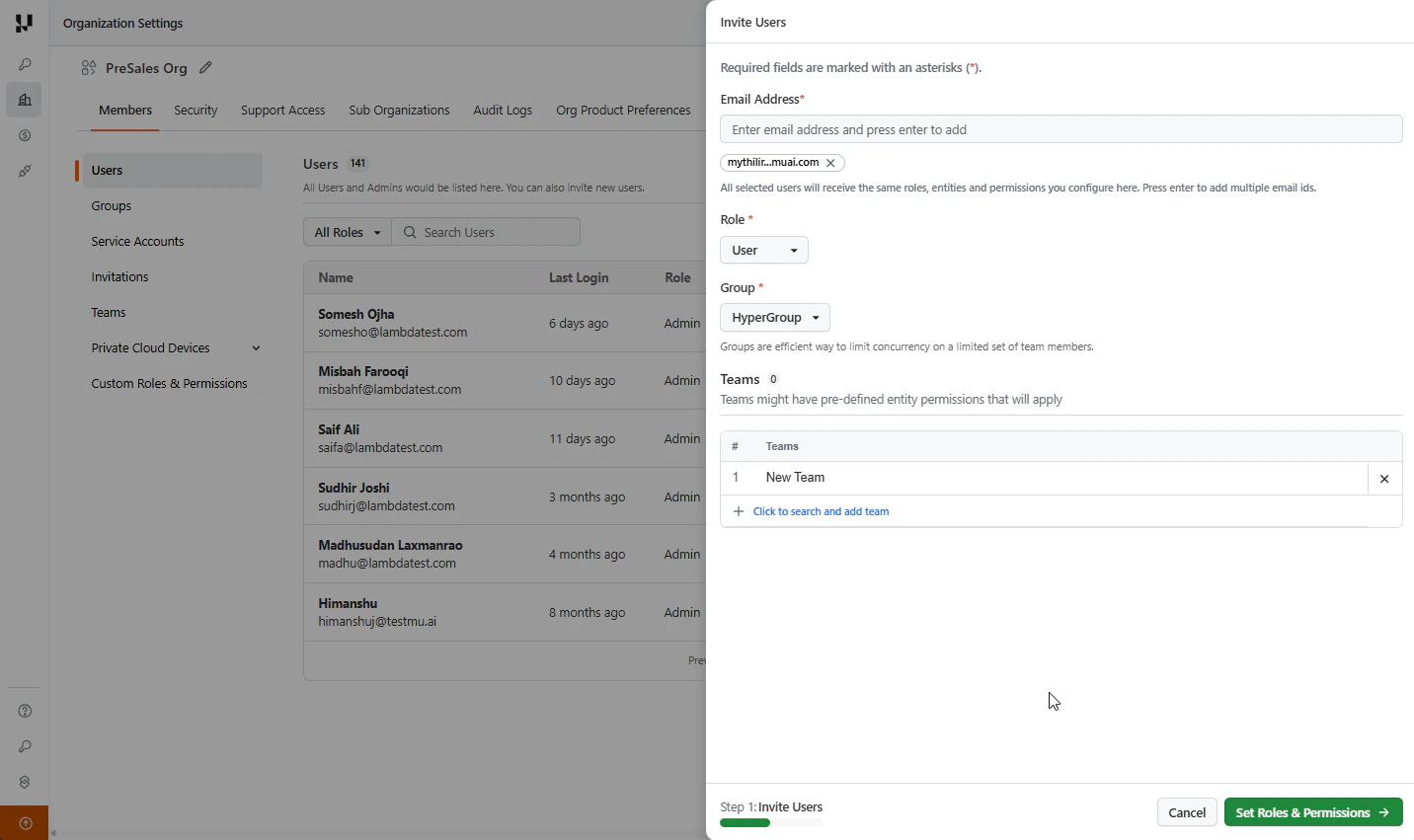
Task: Open the help question mark icon
Action: click(25, 711)
